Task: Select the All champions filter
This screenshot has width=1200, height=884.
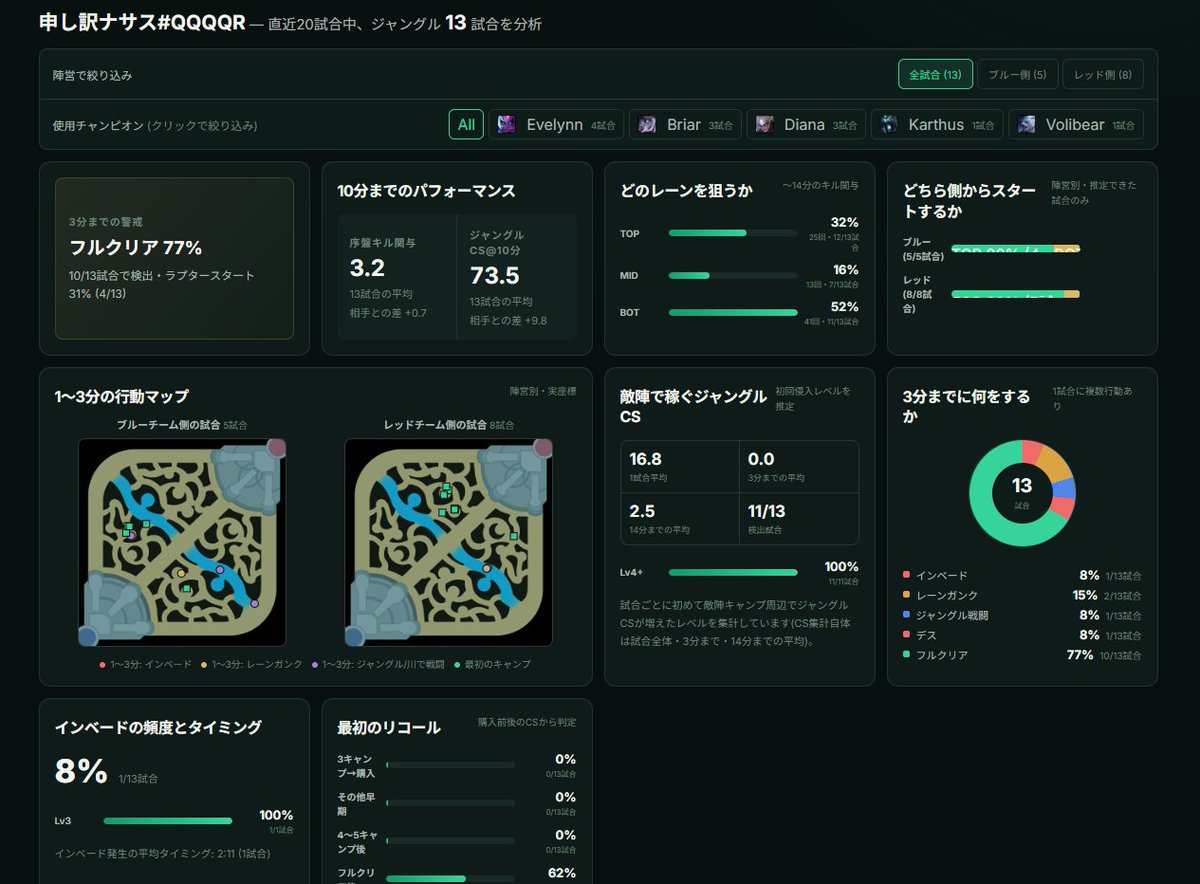Action: [466, 125]
